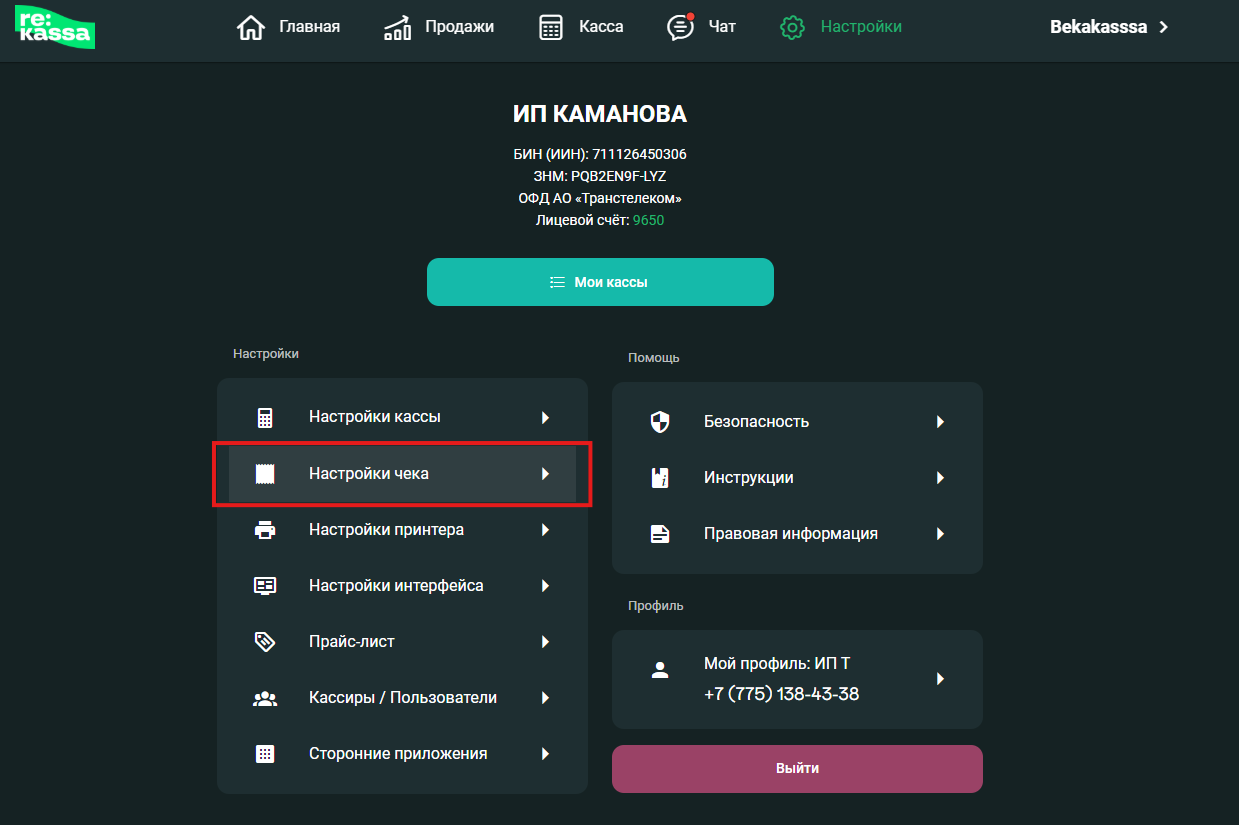Open the Инструкции help item
The height and width of the screenshot is (825, 1239).
coord(797,478)
